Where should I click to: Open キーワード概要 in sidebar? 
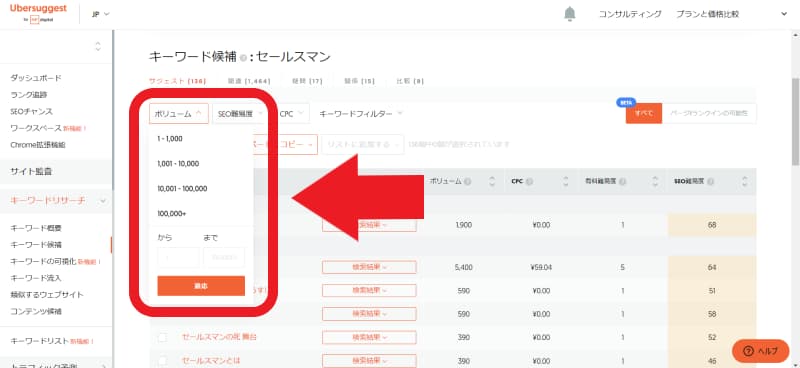click(x=36, y=228)
